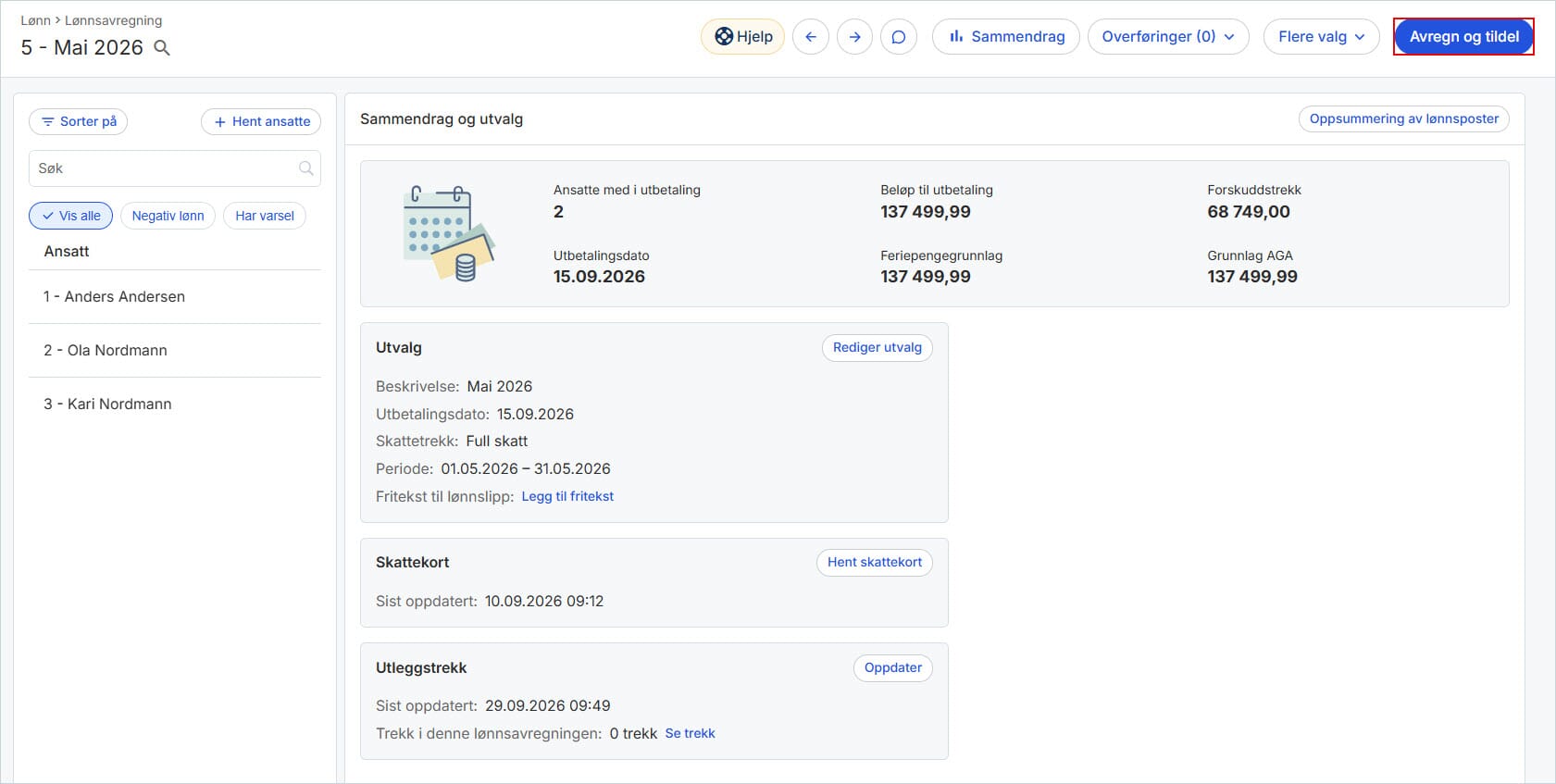Click the search magnifier beside Mai 2026
Image resolution: width=1556 pixels, height=784 pixels.
pyautogui.click(x=162, y=48)
